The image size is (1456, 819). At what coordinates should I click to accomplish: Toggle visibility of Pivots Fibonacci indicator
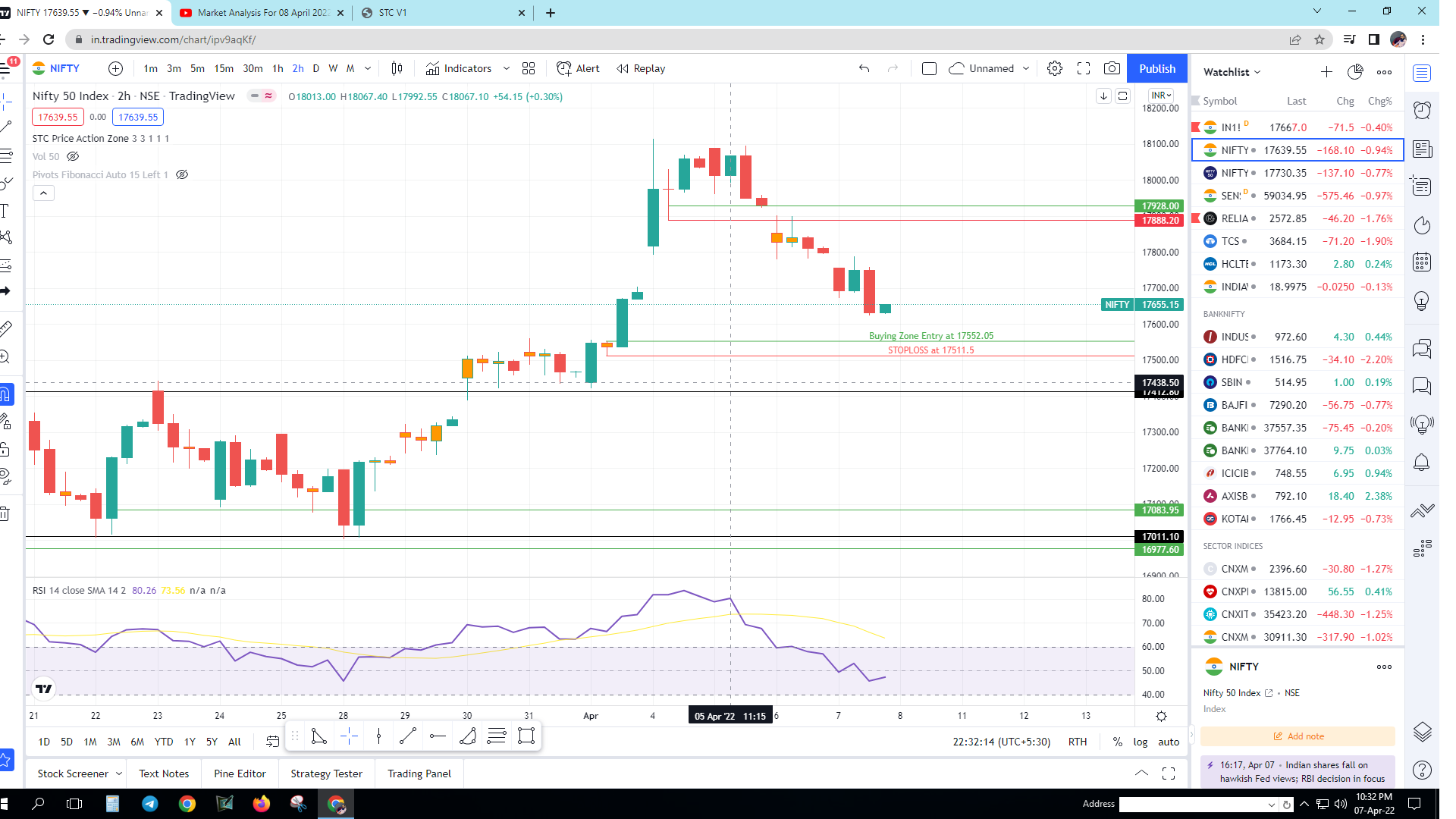pos(182,174)
